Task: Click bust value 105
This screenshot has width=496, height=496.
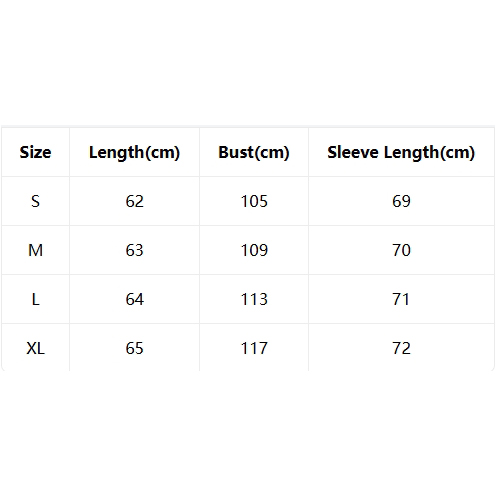Action: 254,201
